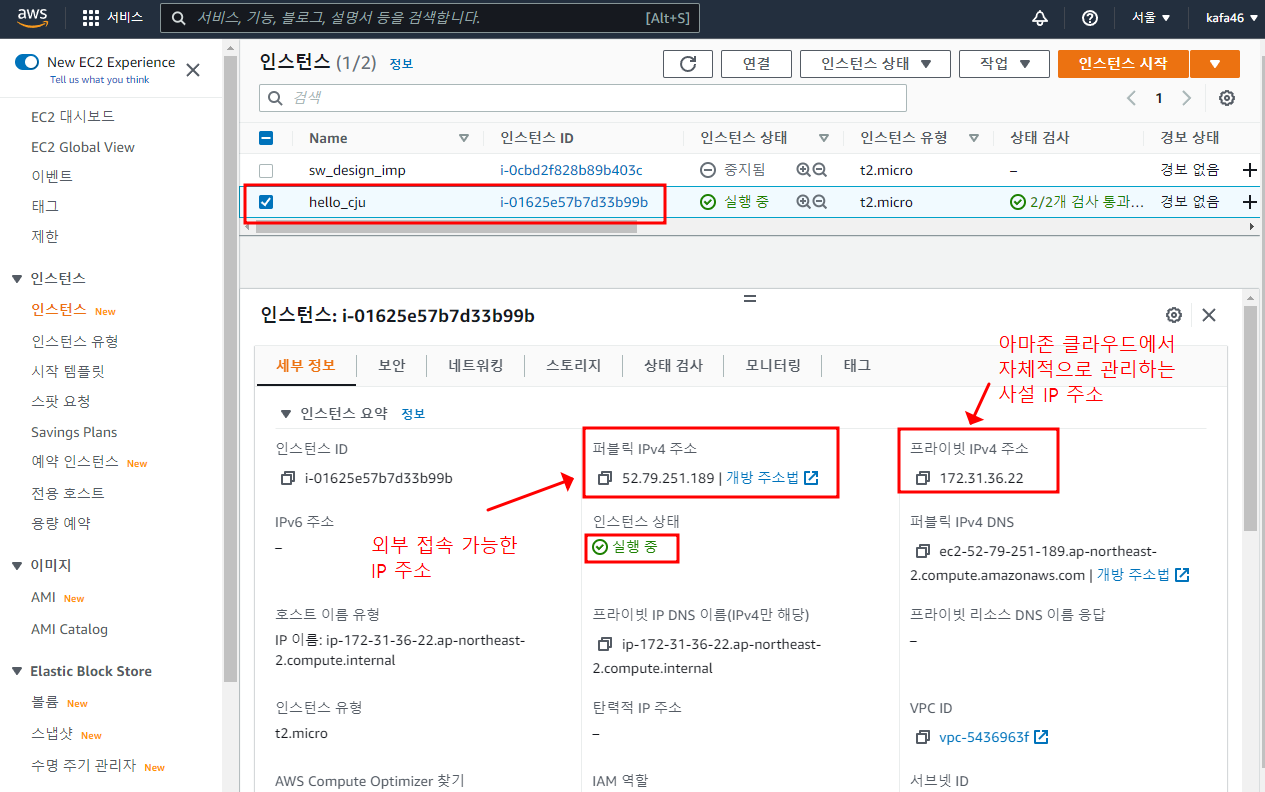1265x792 pixels.
Task: Copy the VPC ID value
Action: click(x=923, y=737)
